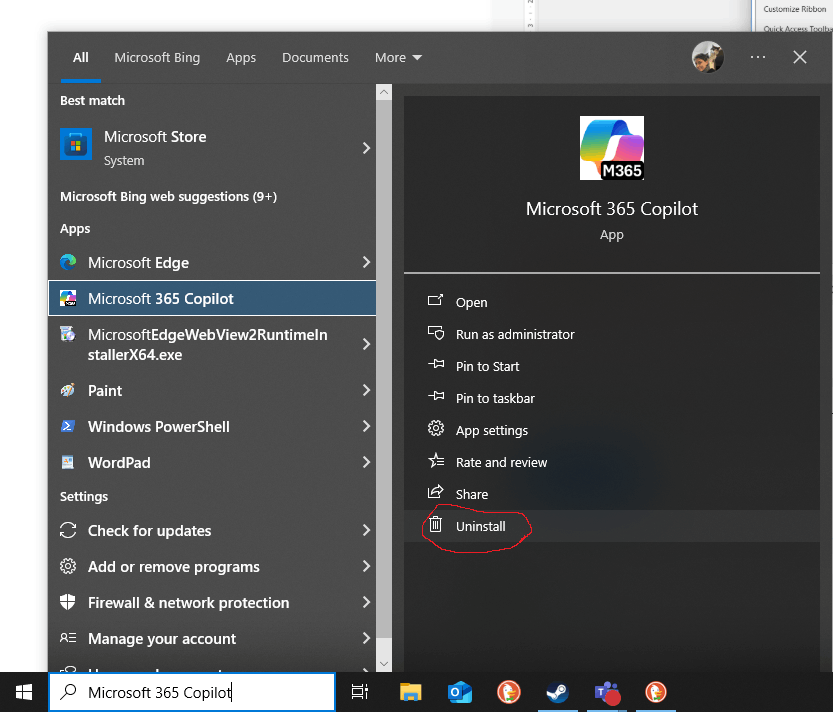This screenshot has height=712, width=833.
Task: Open the More filter dropdown
Action: 398,57
